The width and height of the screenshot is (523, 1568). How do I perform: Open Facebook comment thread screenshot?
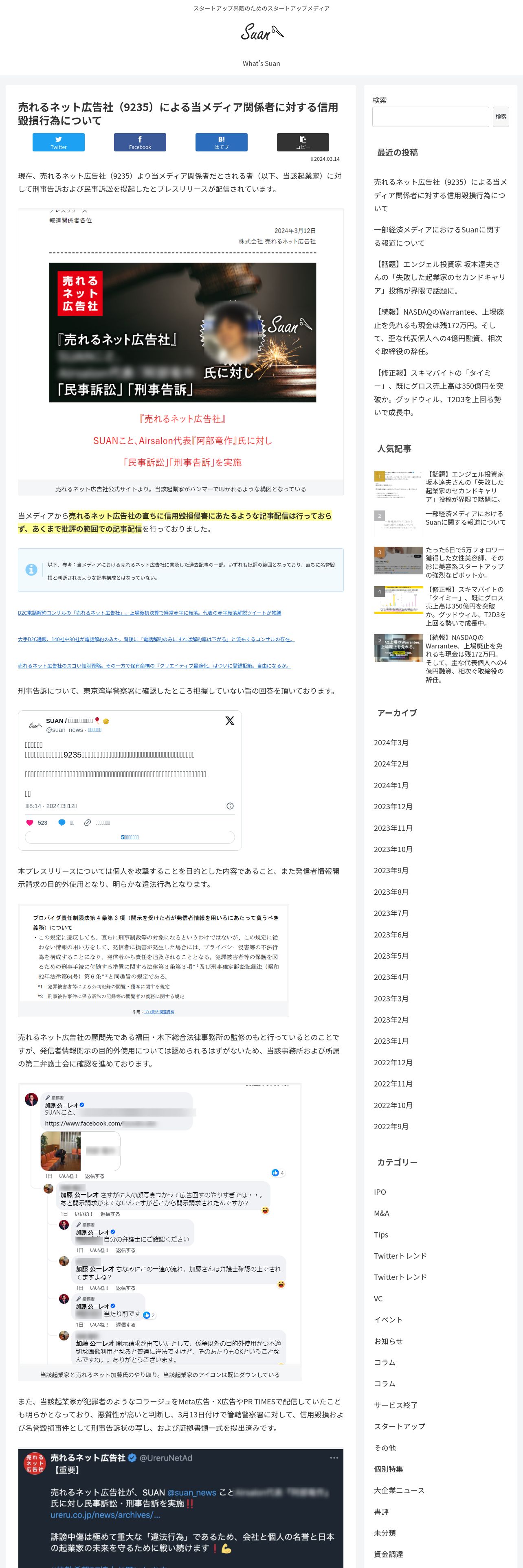coord(161,1224)
